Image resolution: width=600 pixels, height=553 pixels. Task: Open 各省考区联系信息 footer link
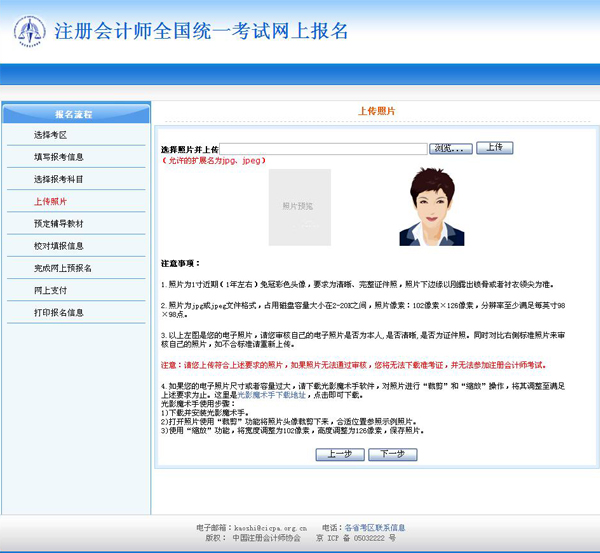pos(375,528)
